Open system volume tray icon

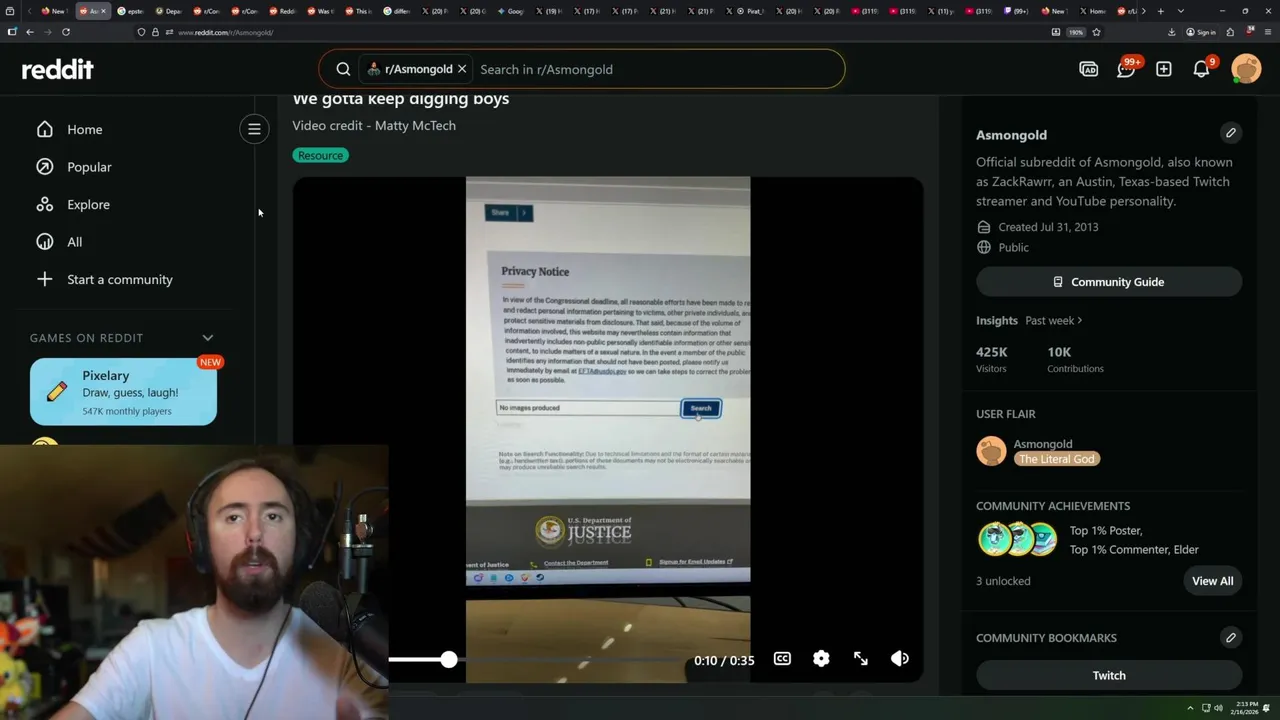pos(1218,708)
